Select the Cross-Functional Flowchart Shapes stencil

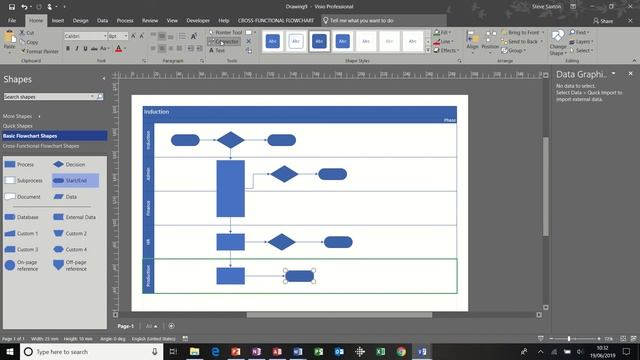coord(41,146)
